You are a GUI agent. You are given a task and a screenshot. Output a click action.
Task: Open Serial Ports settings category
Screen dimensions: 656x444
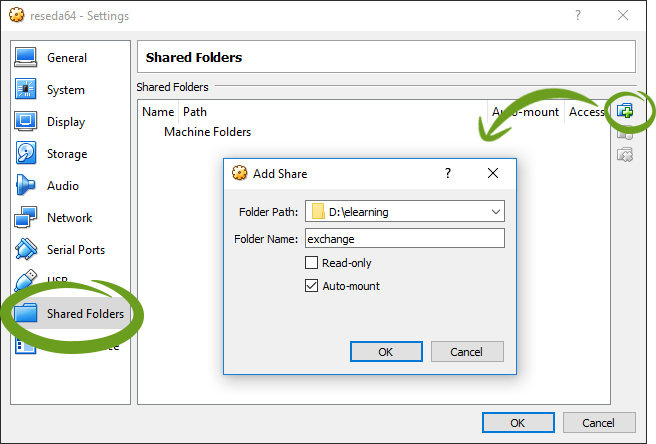tap(75, 250)
